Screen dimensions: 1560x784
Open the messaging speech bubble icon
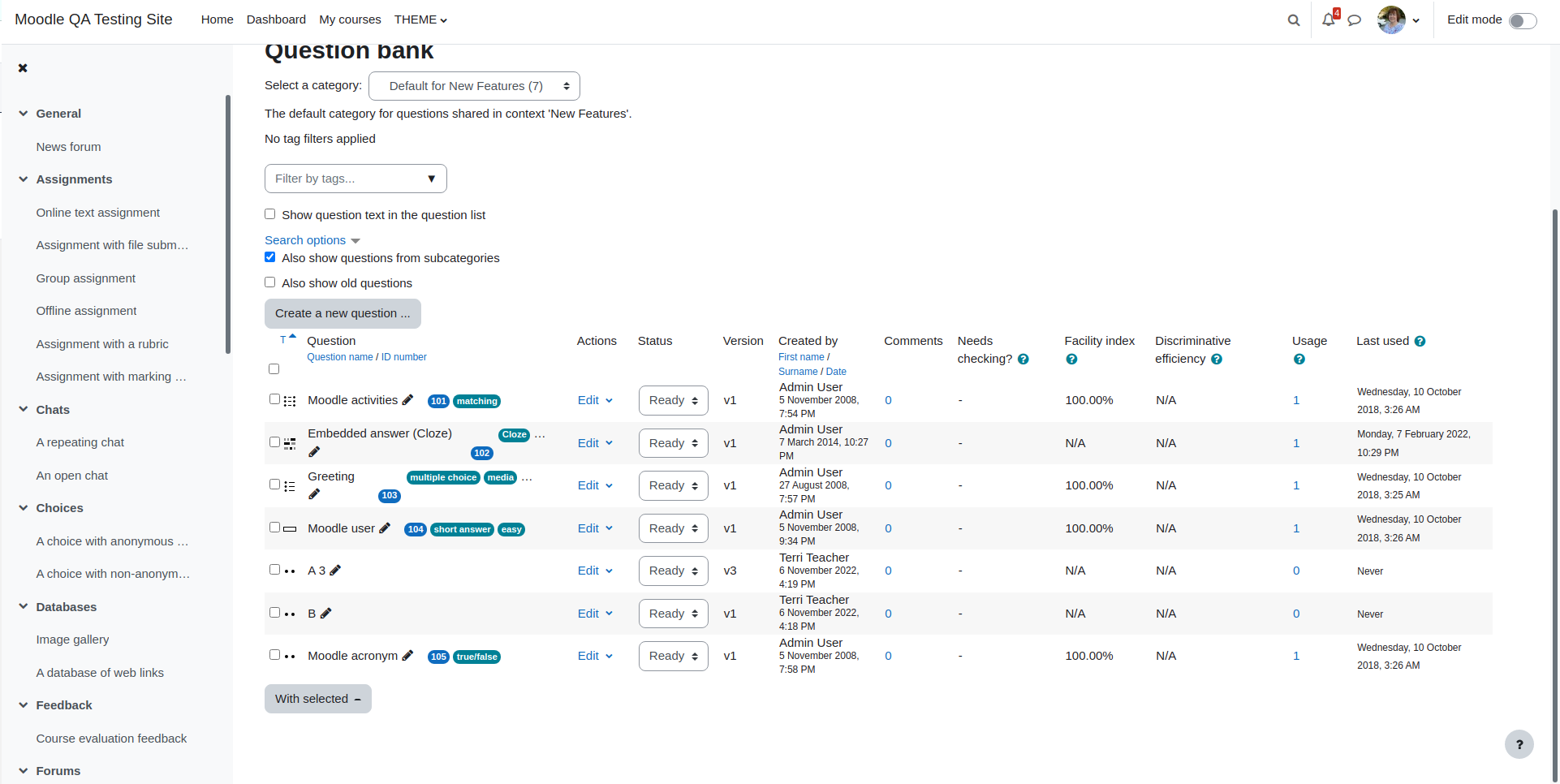[x=1354, y=20]
